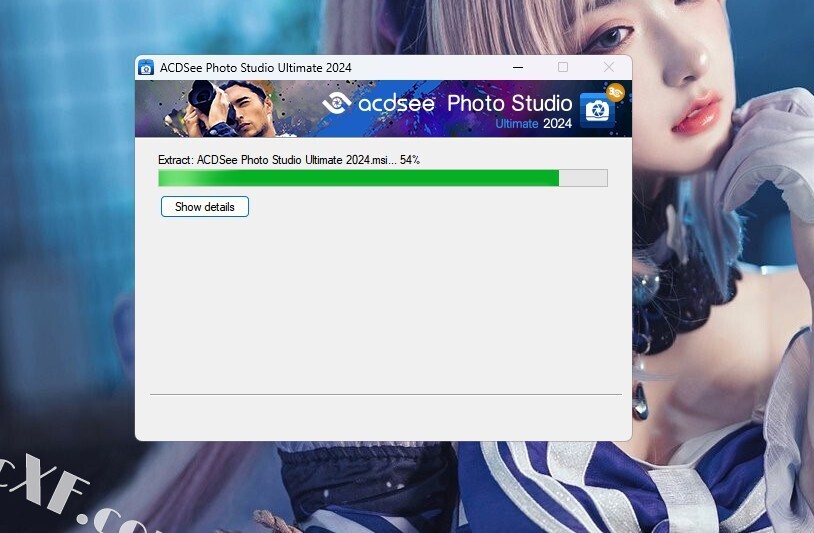The height and width of the screenshot is (533, 814).
Task: Click the Extract status text at 54%
Action: tap(289, 160)
